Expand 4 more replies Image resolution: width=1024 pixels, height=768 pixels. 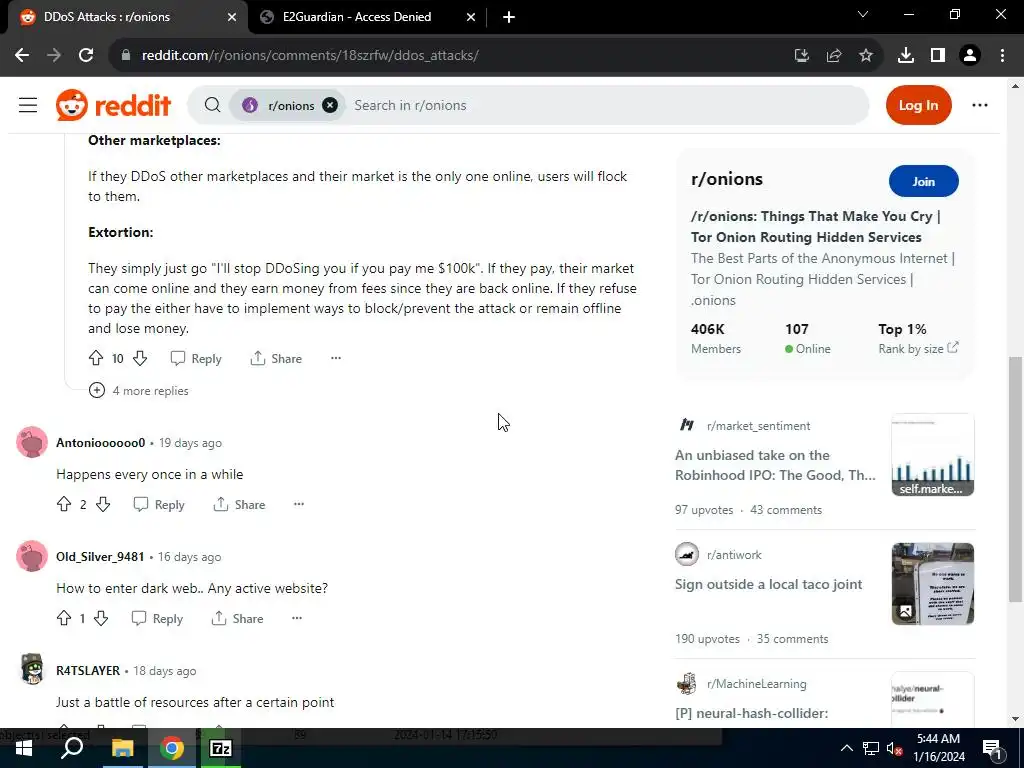(139, 391)
